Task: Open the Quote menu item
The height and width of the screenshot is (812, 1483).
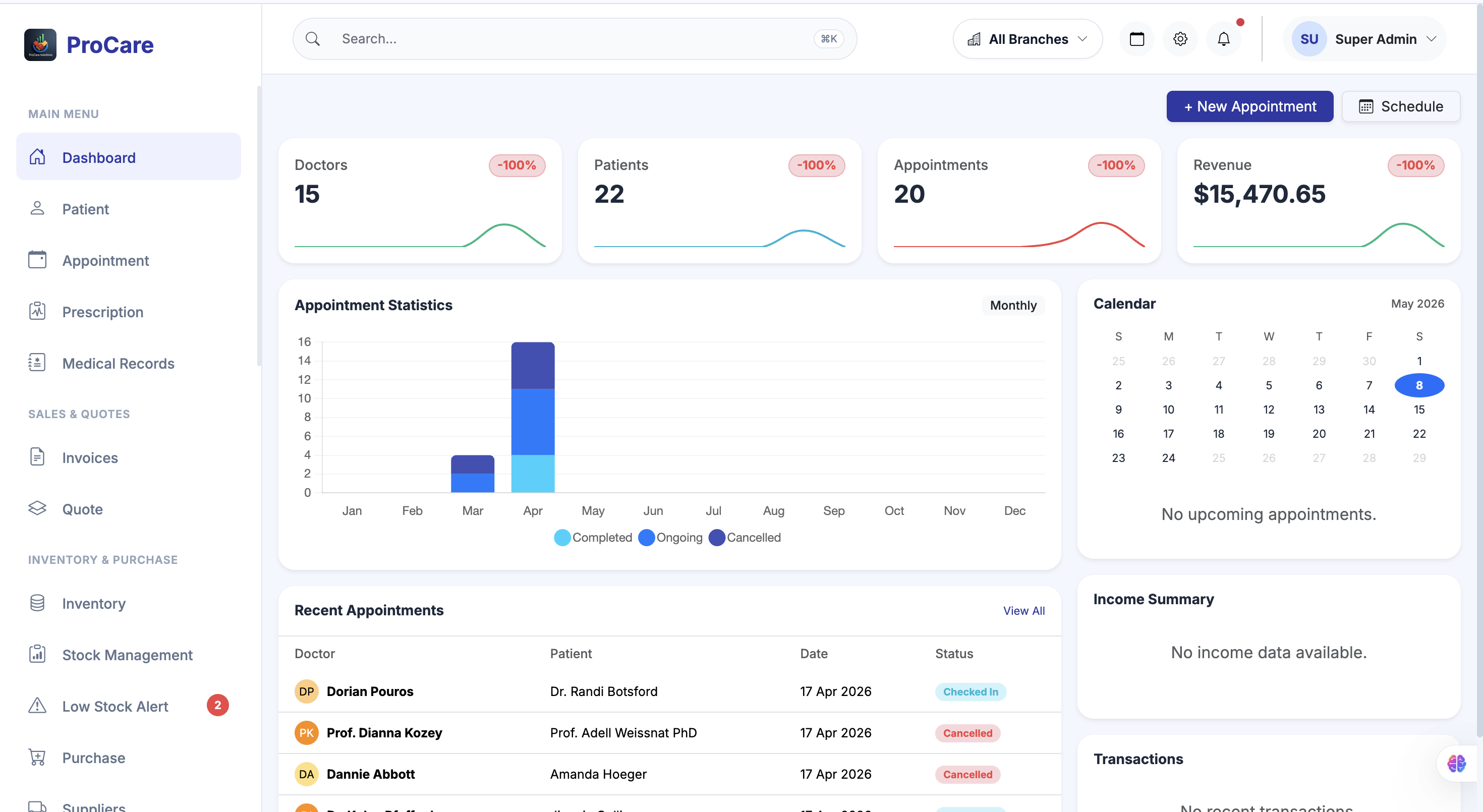Action: coord(129,508)
